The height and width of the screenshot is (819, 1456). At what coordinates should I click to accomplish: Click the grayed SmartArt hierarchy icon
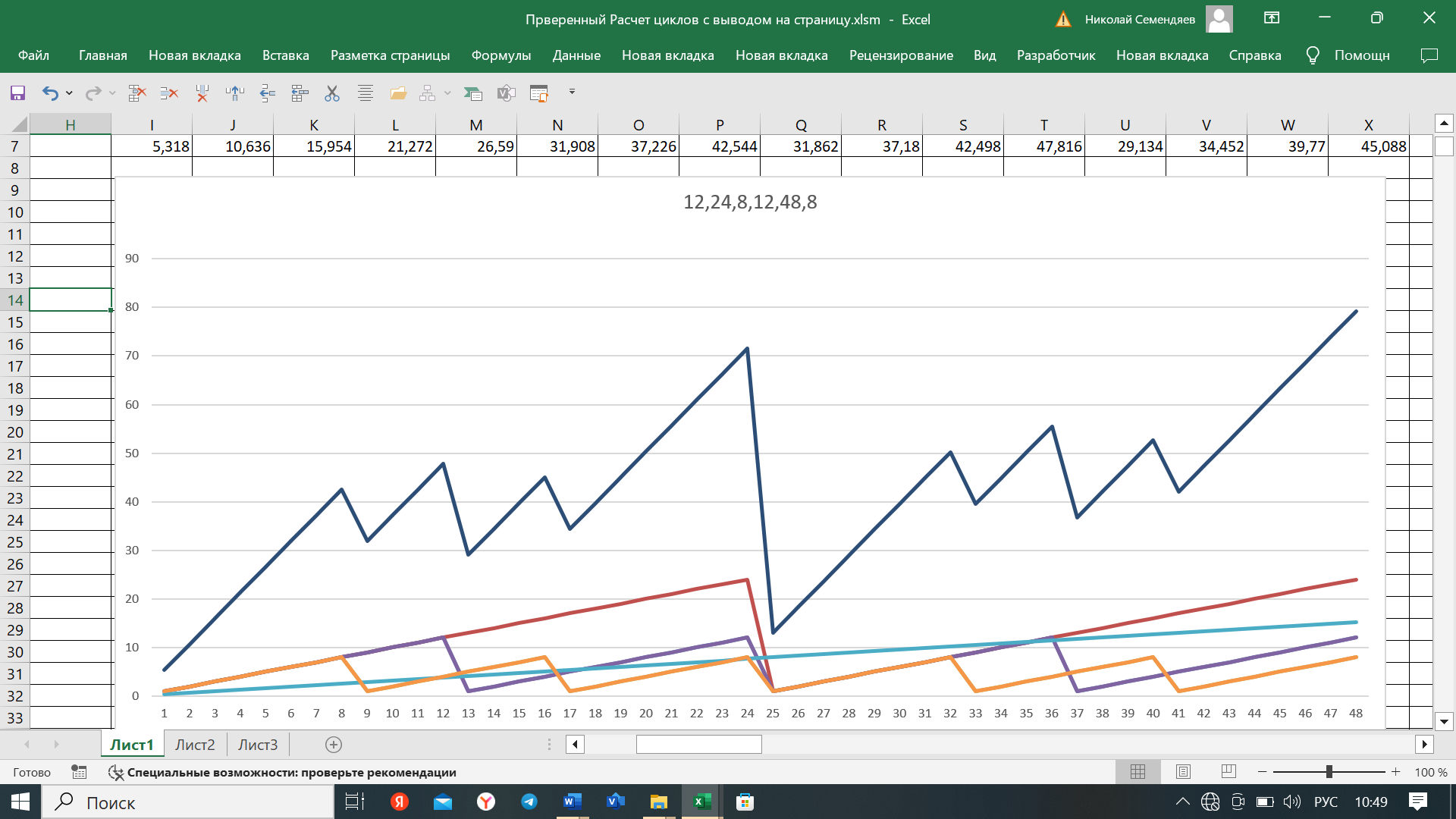pos(428,93)
